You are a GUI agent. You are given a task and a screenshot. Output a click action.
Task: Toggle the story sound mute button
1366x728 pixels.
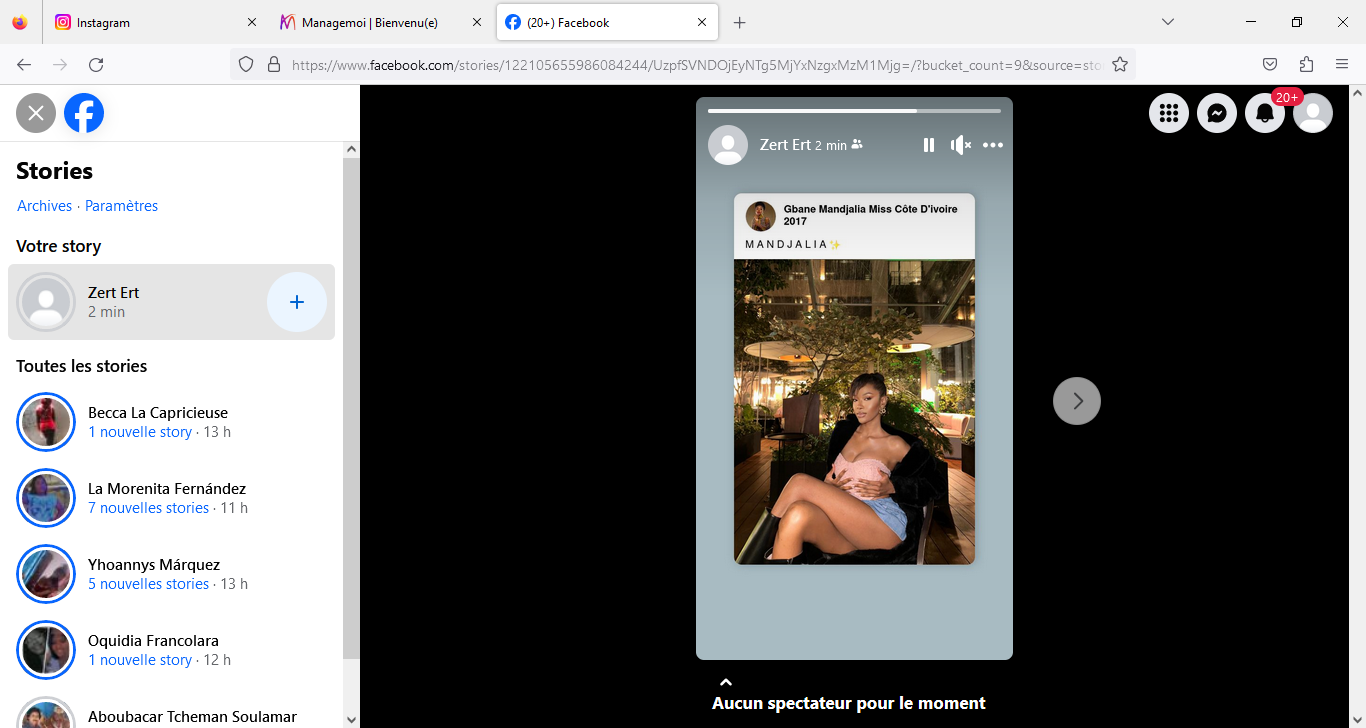coord(960,145)
